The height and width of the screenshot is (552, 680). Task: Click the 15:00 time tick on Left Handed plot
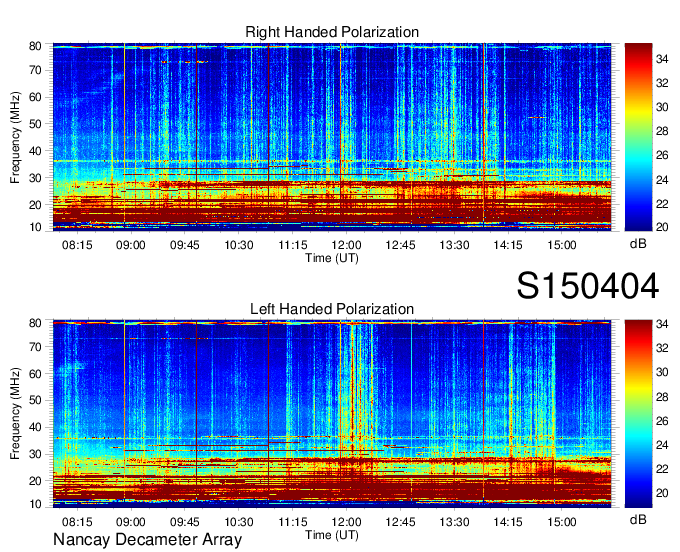click(562, 521)
